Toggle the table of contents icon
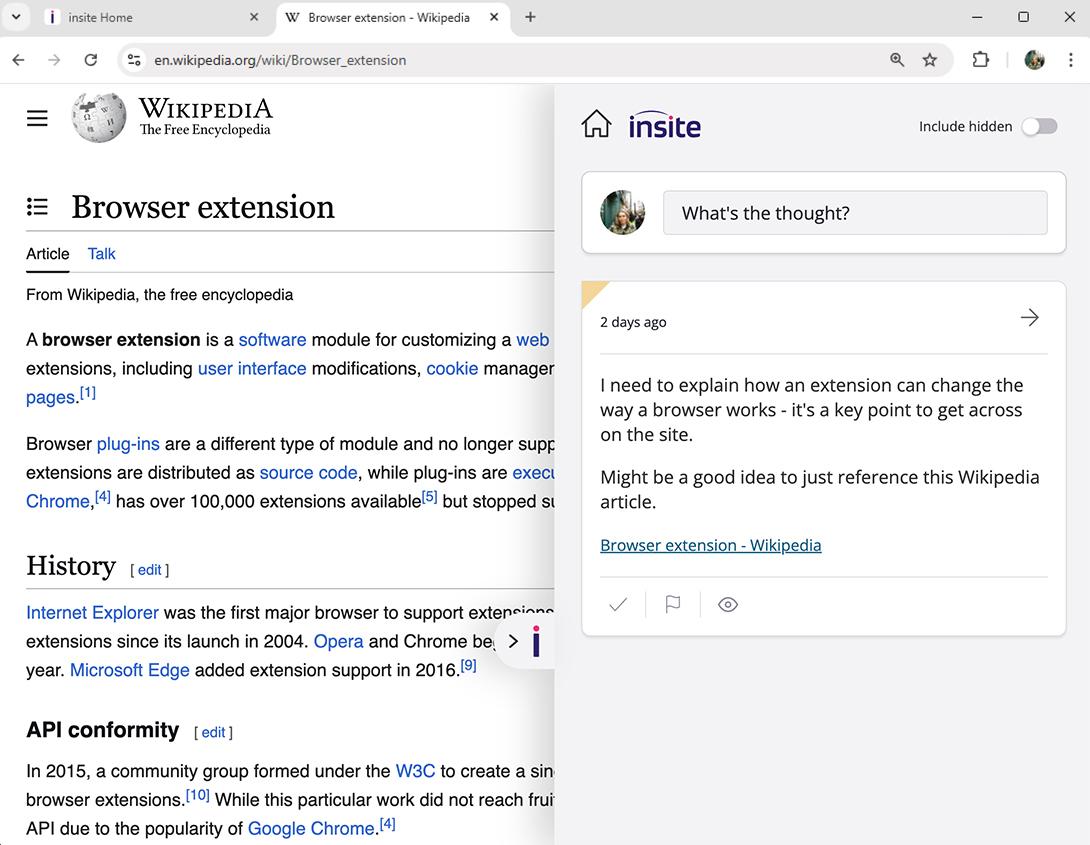Screen dimensions: 1090x845 click(x=38, y=206)
